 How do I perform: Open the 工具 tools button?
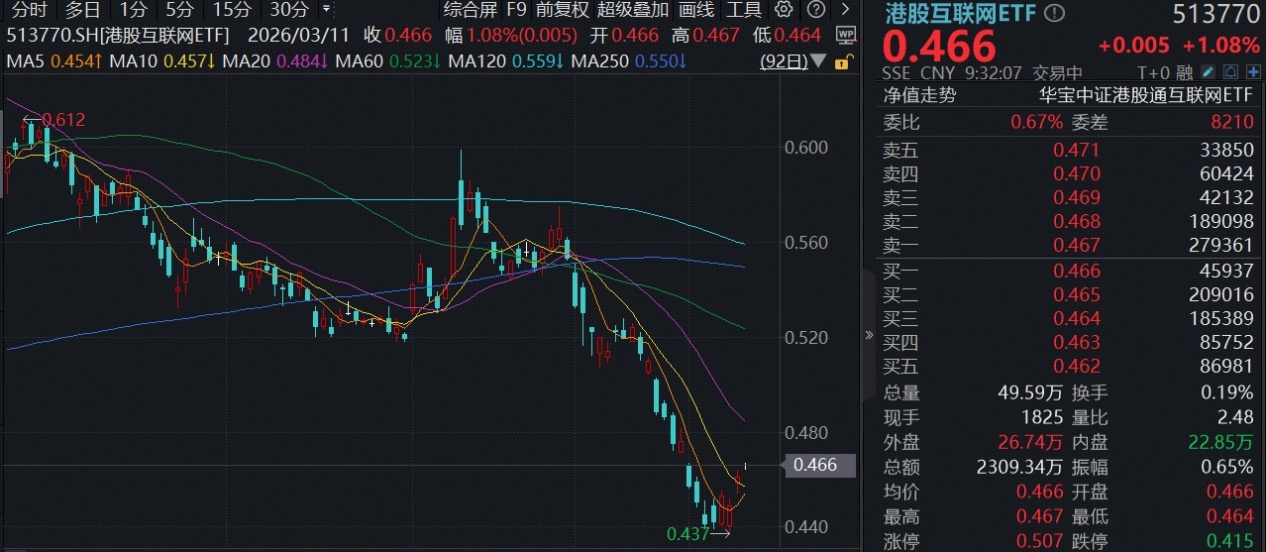point(743,10)
